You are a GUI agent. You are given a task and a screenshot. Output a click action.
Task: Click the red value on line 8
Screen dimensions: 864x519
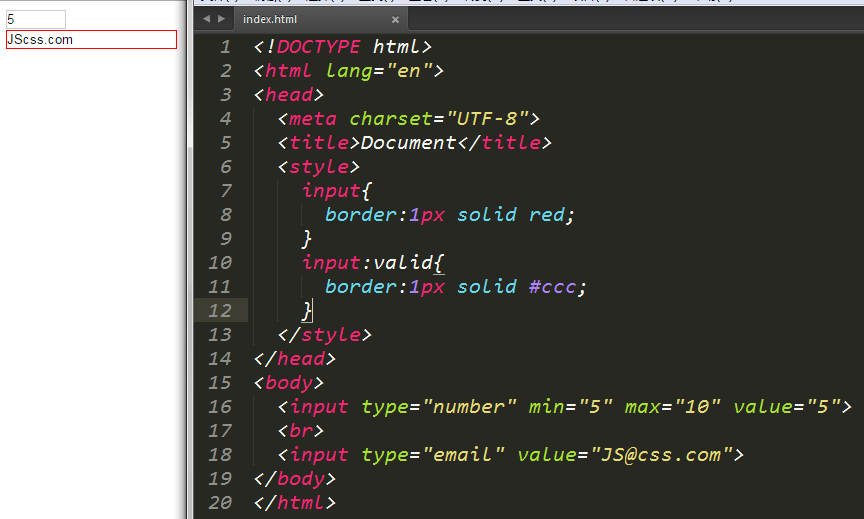pos(546,215)
